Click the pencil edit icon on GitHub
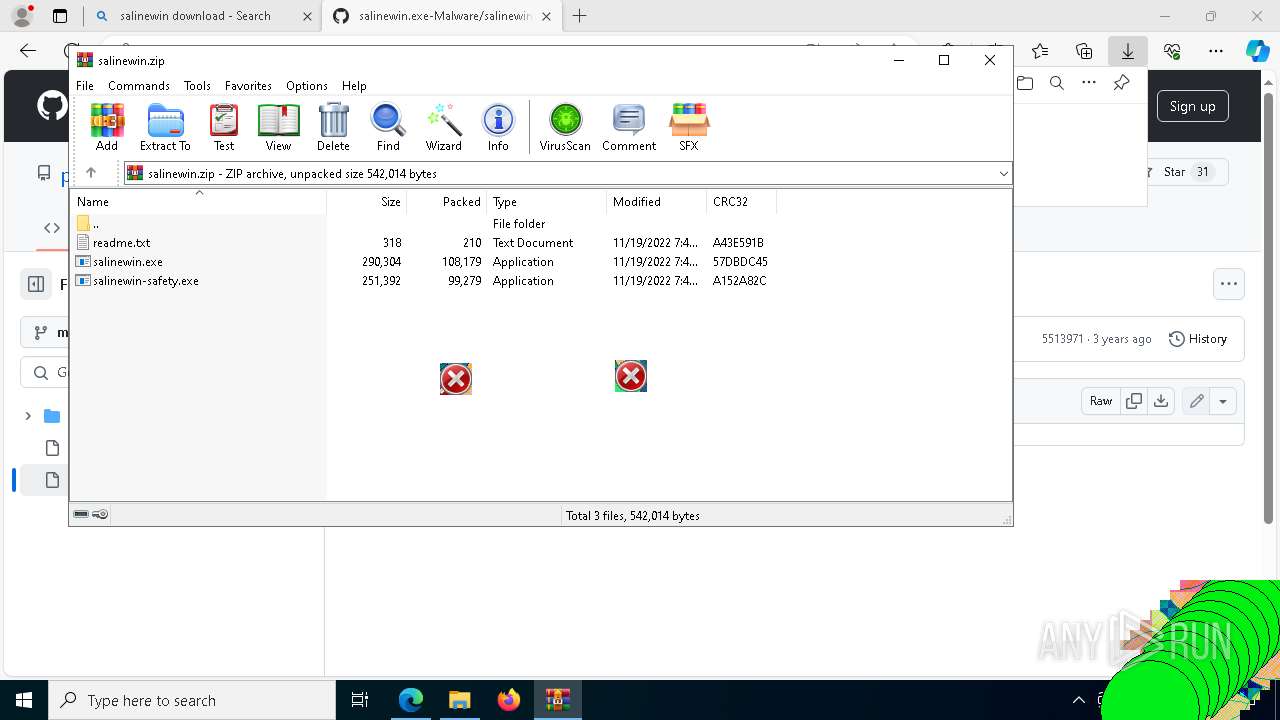 click(x=1196, y=401)
